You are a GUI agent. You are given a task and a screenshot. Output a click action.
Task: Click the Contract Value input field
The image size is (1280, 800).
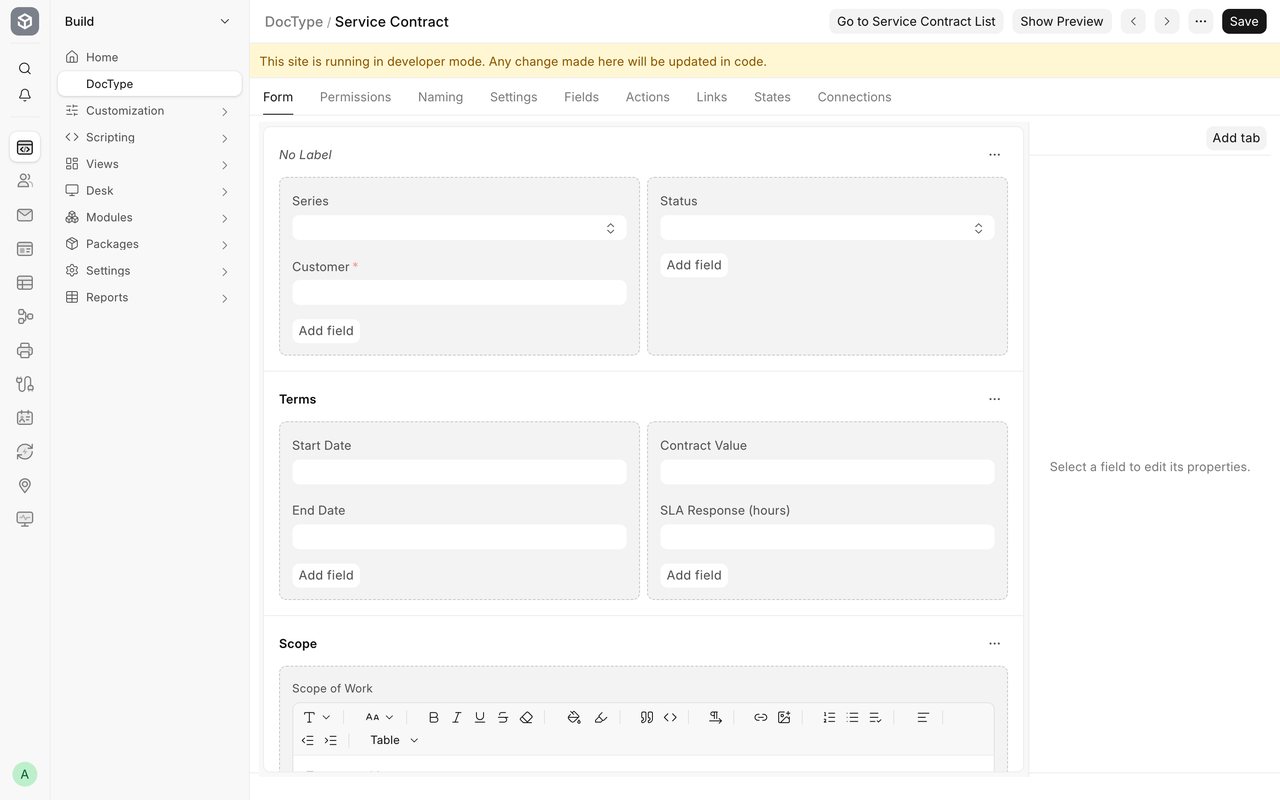(x=827, y=472)
